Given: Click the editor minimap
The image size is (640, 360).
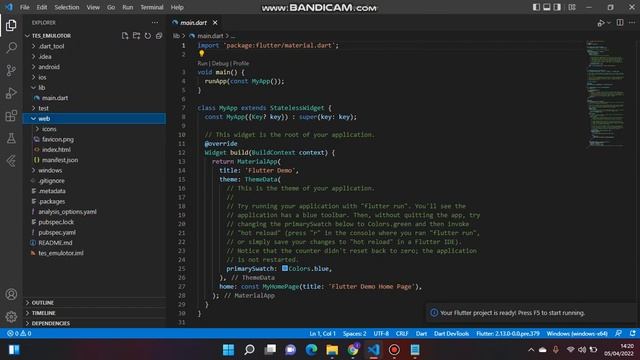Looking at the screenshot, I should click(606, 93).
